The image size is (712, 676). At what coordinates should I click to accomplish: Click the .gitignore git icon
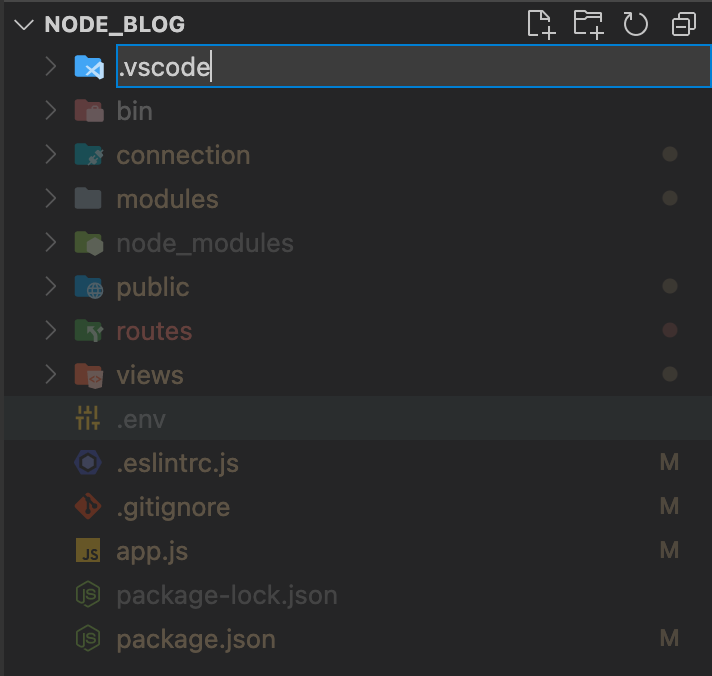point(88,507)
